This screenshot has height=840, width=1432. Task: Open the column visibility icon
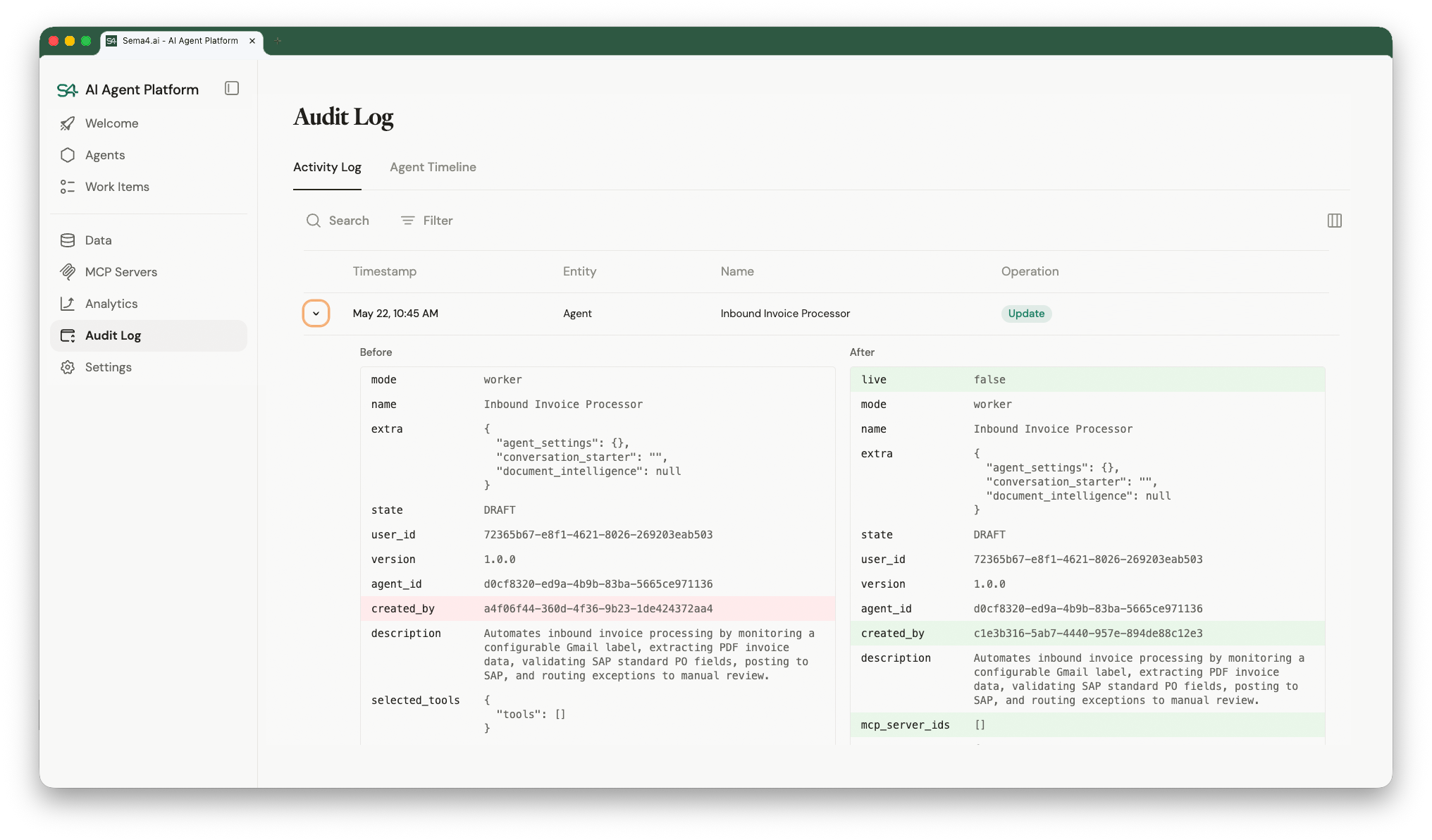point(1335,221)
